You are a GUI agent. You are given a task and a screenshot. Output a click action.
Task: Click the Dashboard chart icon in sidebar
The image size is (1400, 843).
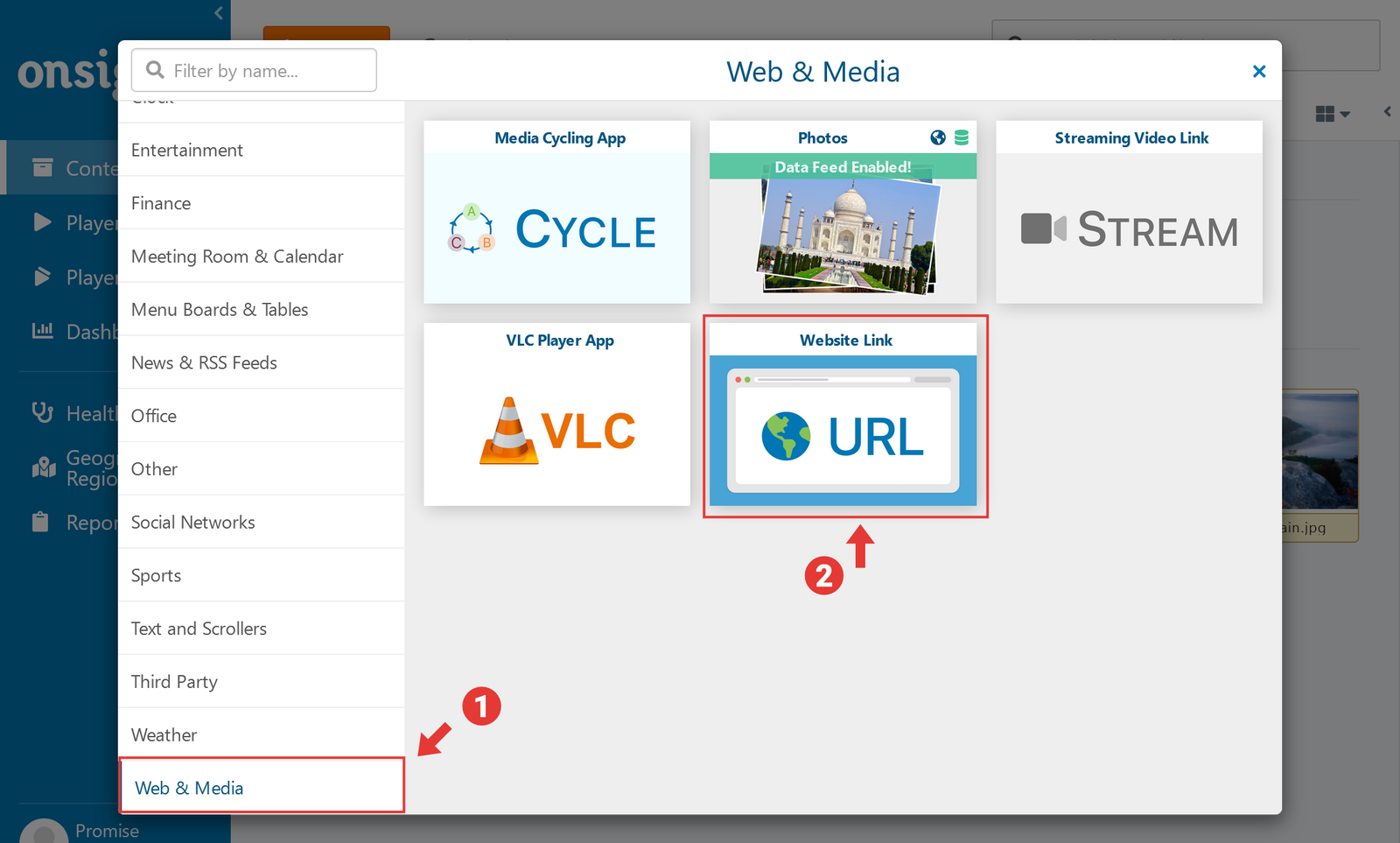(x=42, y=331)
